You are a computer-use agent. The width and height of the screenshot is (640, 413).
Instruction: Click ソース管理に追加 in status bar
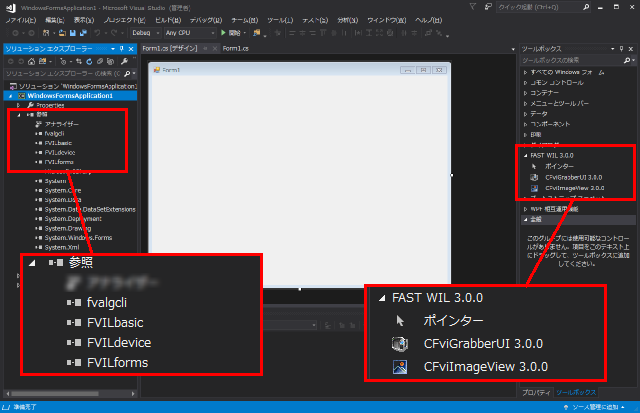pyautogui.click(x=595, y=407)
